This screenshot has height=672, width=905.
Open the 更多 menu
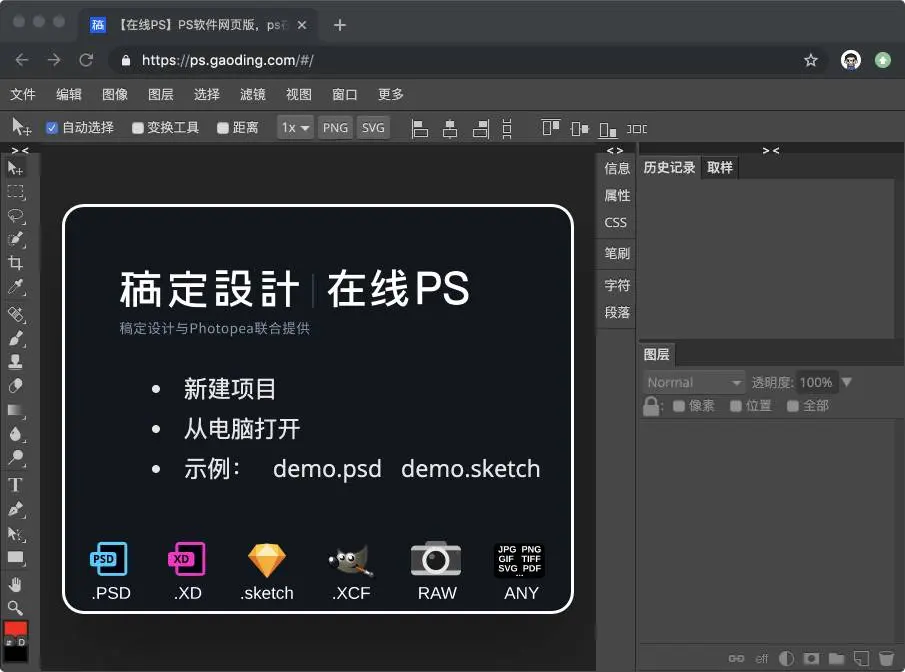pyautogui.click(x=390, y=94)
